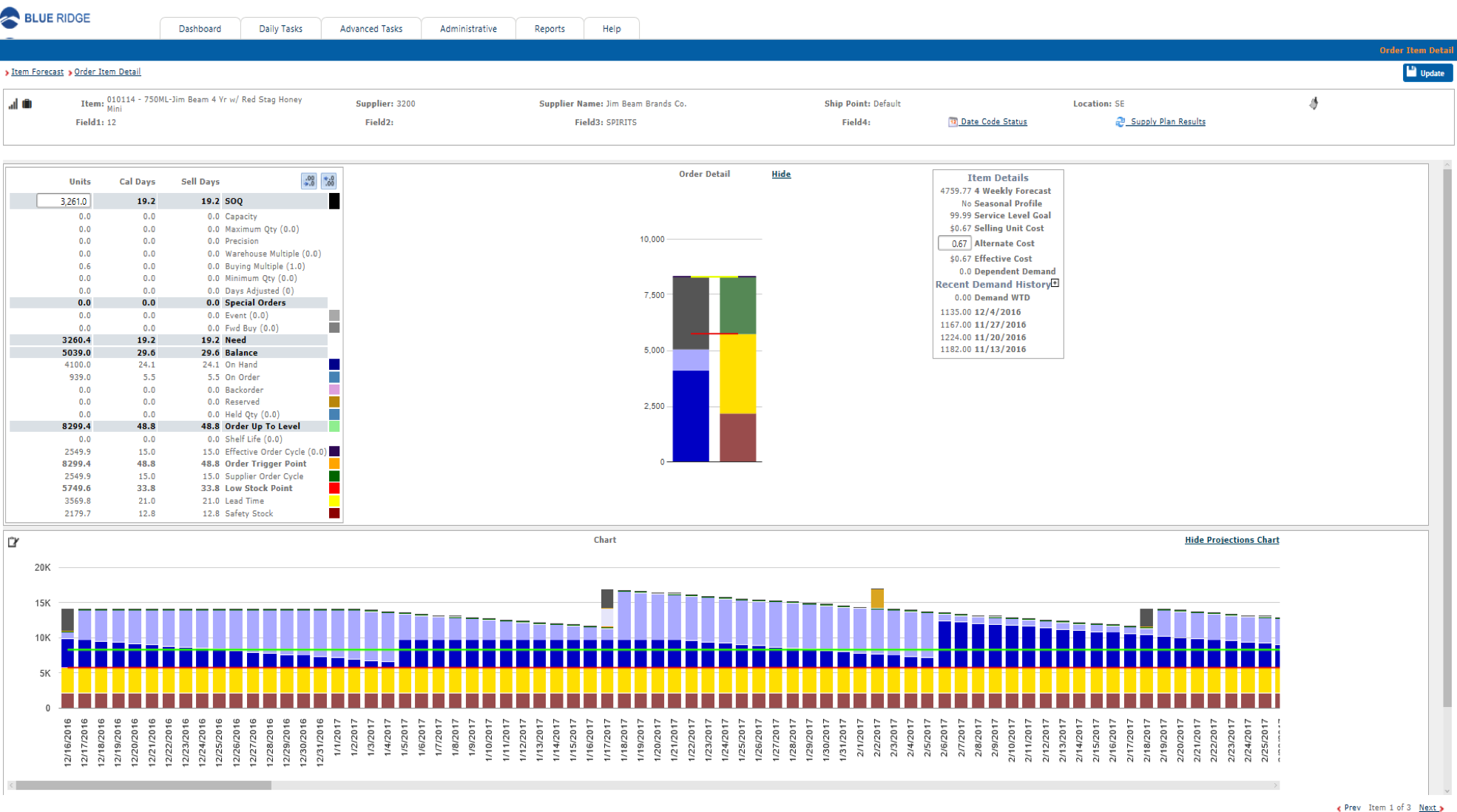Screen dimensions: 1457x812
Task: Click the pin icon in item header
Action: [x=1314, y=104]
